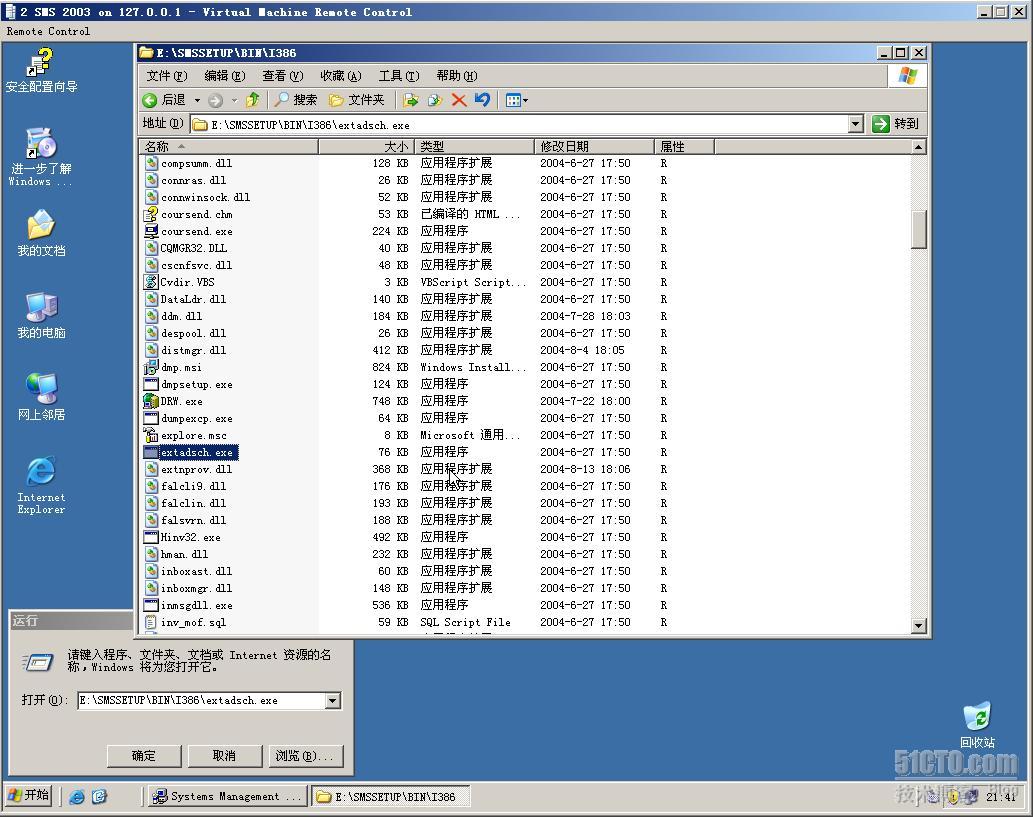Select the dmpsetup.exe file icon
The height and width of the screenshot is (817, 1033).
click(151, 384)
